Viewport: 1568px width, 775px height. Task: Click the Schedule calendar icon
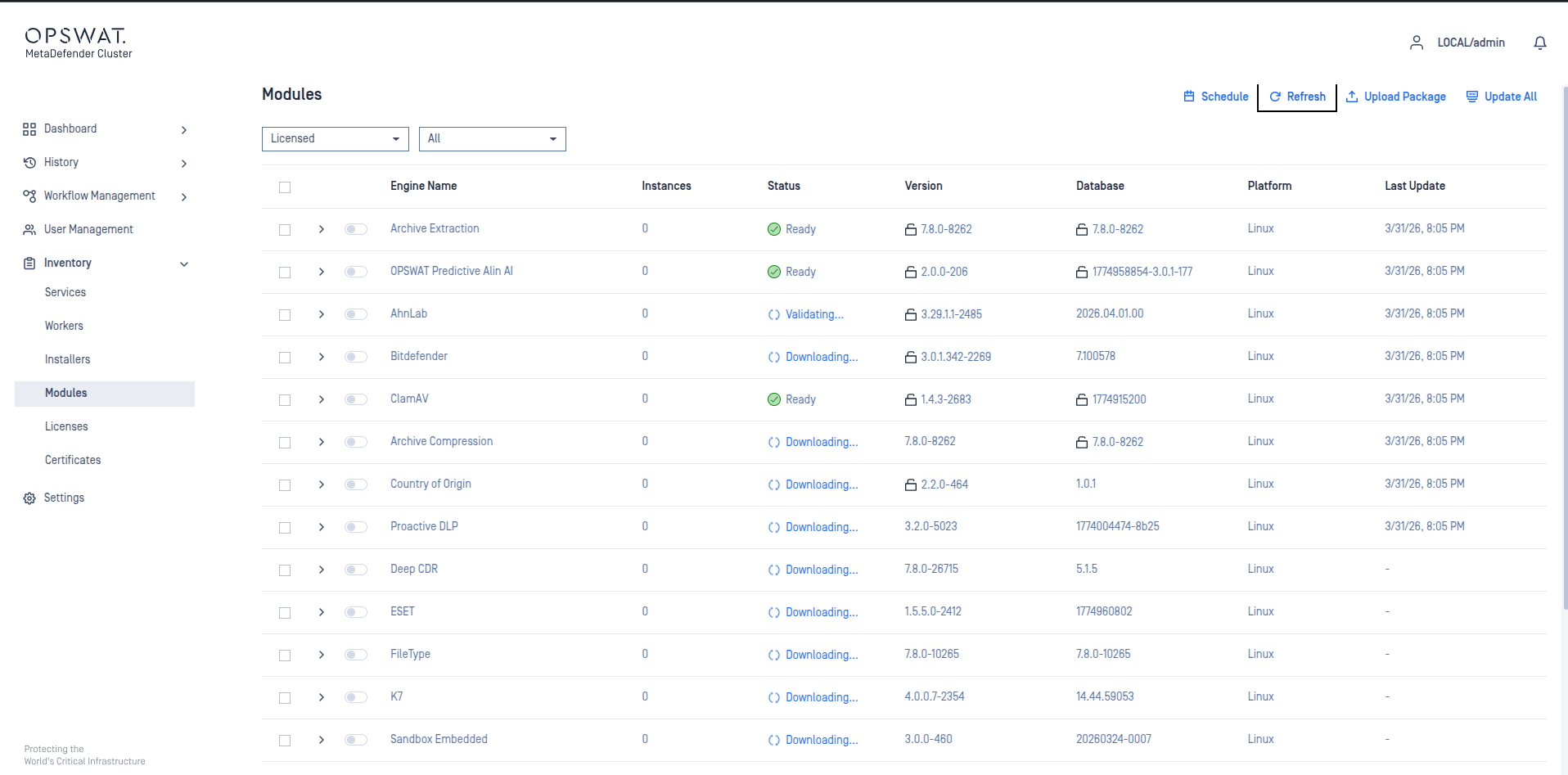pyautogui.click(x=1189, y=97)
